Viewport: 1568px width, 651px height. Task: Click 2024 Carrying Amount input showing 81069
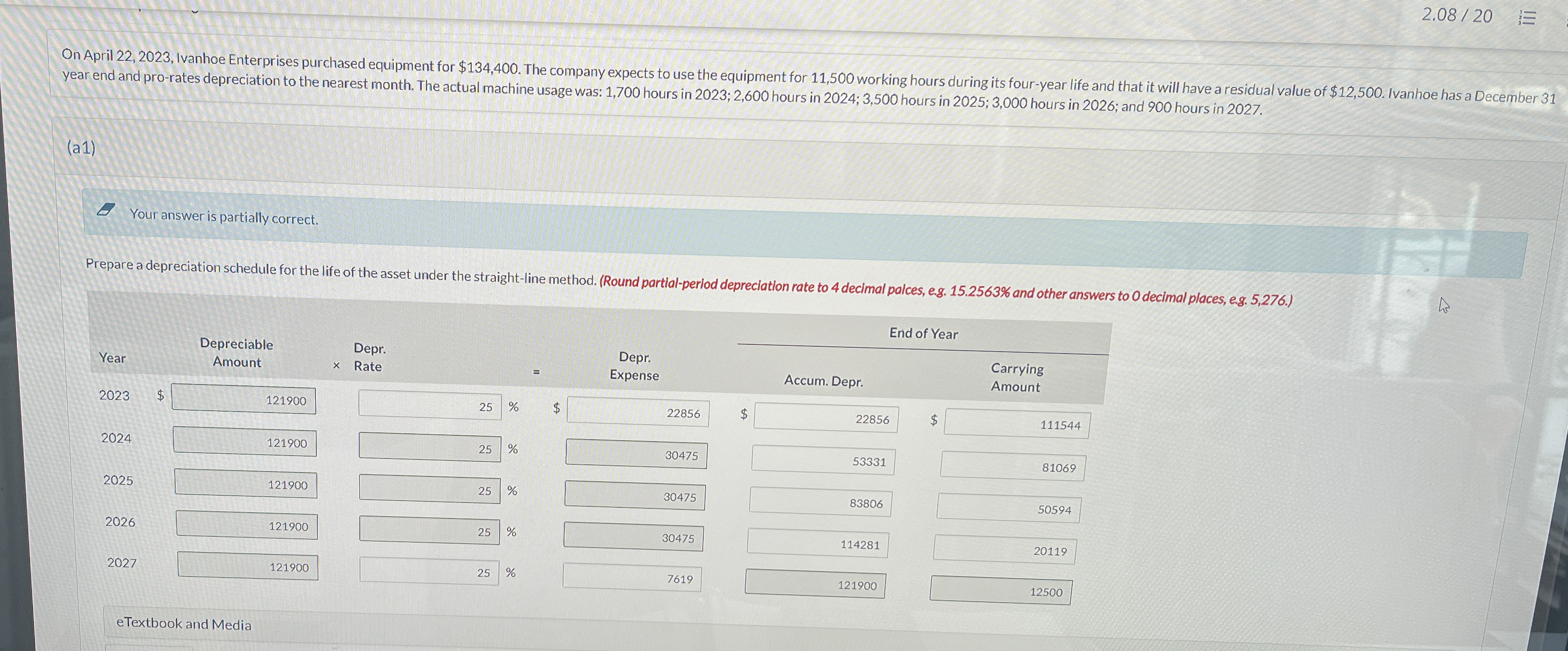[1012, 466]
